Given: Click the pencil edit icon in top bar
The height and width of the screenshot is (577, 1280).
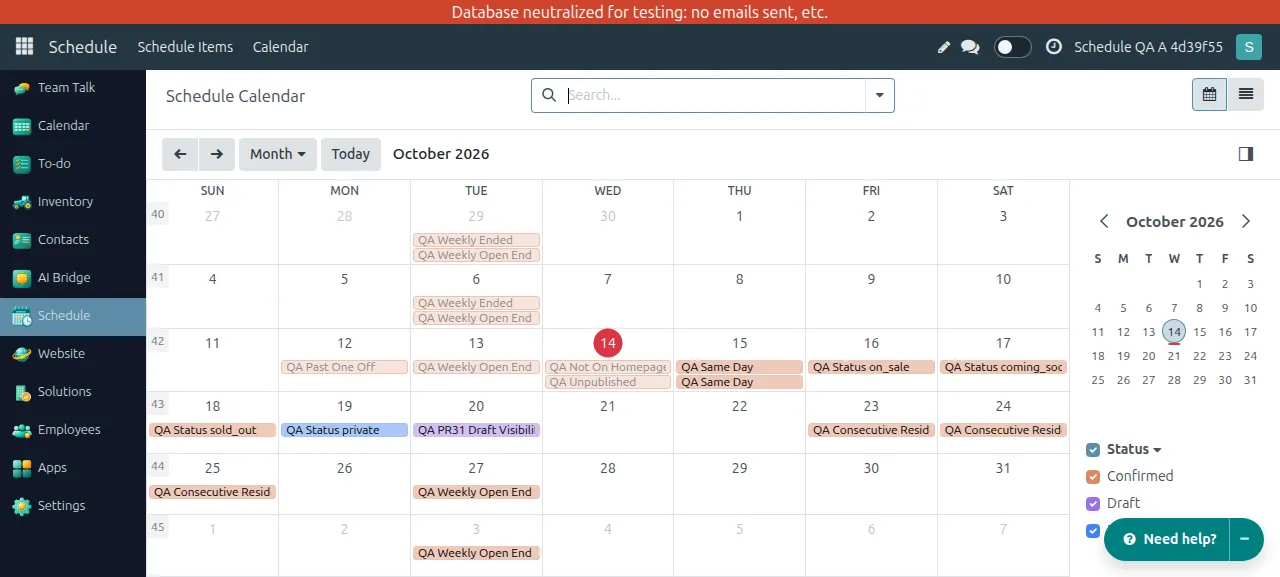Looking at the screenshot, I should [943, 47].
